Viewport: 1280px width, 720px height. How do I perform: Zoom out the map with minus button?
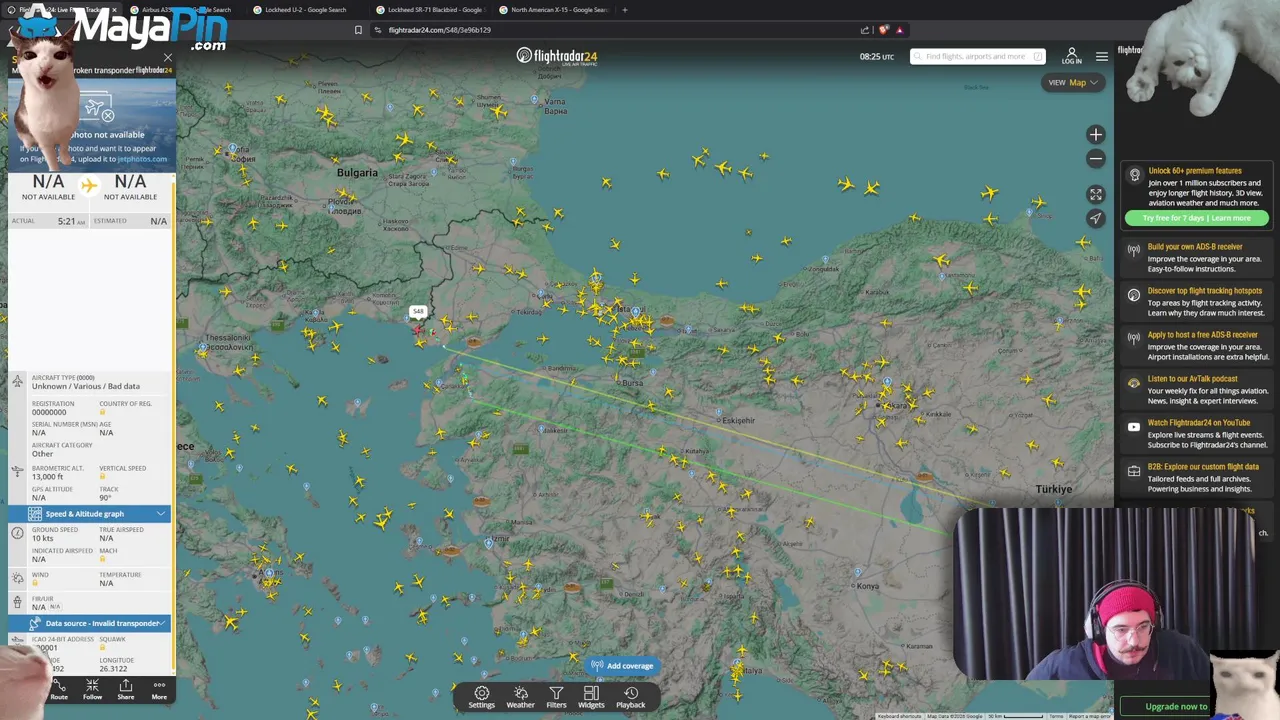tap(1096, 158)
